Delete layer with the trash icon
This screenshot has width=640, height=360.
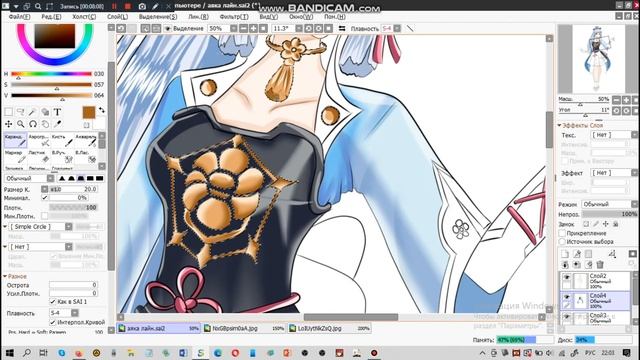(x=600, y=265)
